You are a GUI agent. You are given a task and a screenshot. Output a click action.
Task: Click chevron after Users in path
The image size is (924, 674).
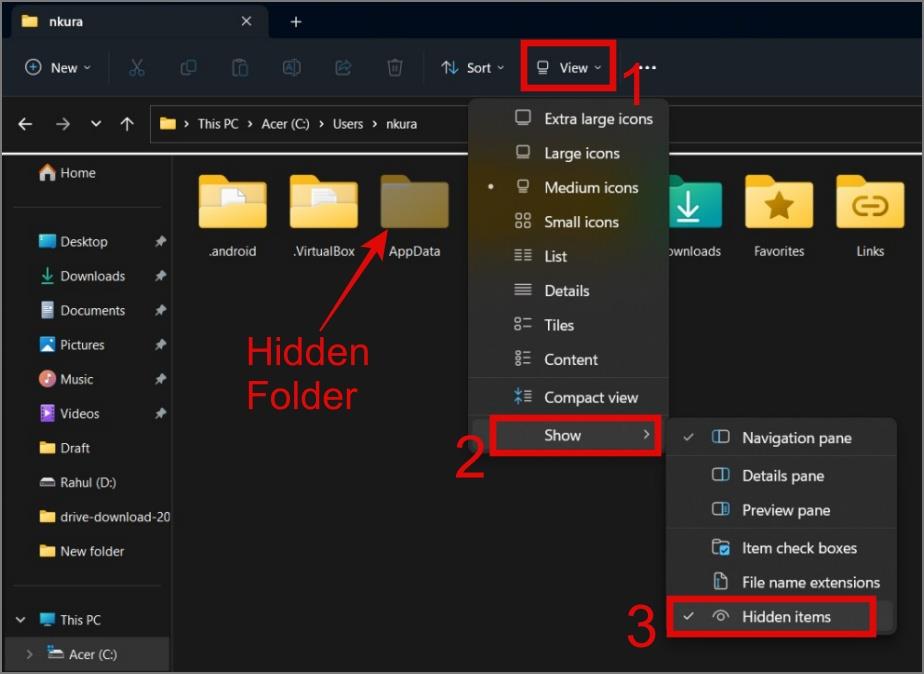tap(374, 124)
